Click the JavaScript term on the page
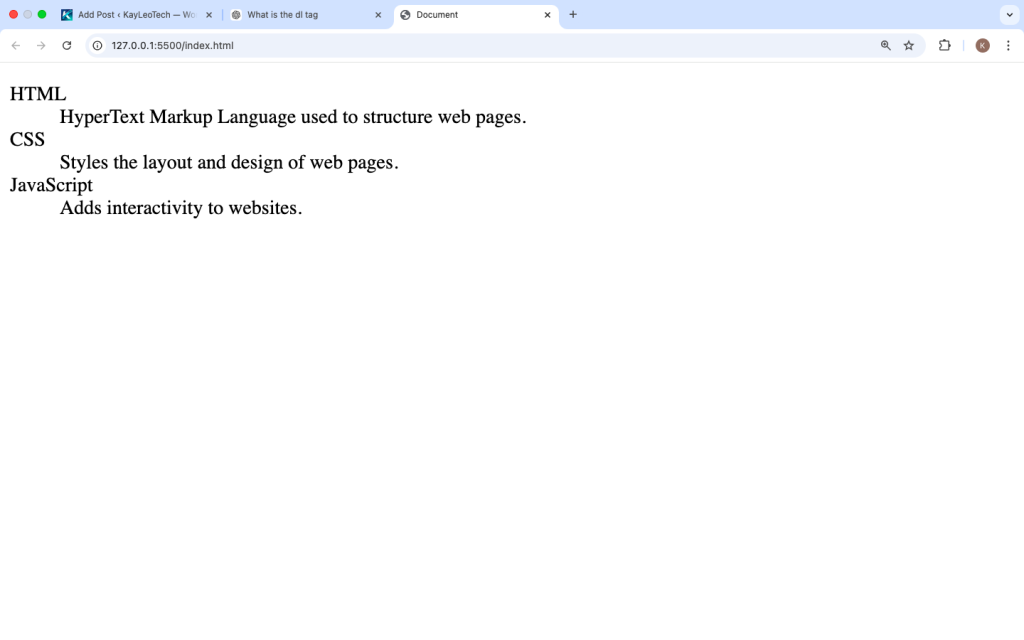This screenshot has height=640, width=1024. (x=51, y=185)
